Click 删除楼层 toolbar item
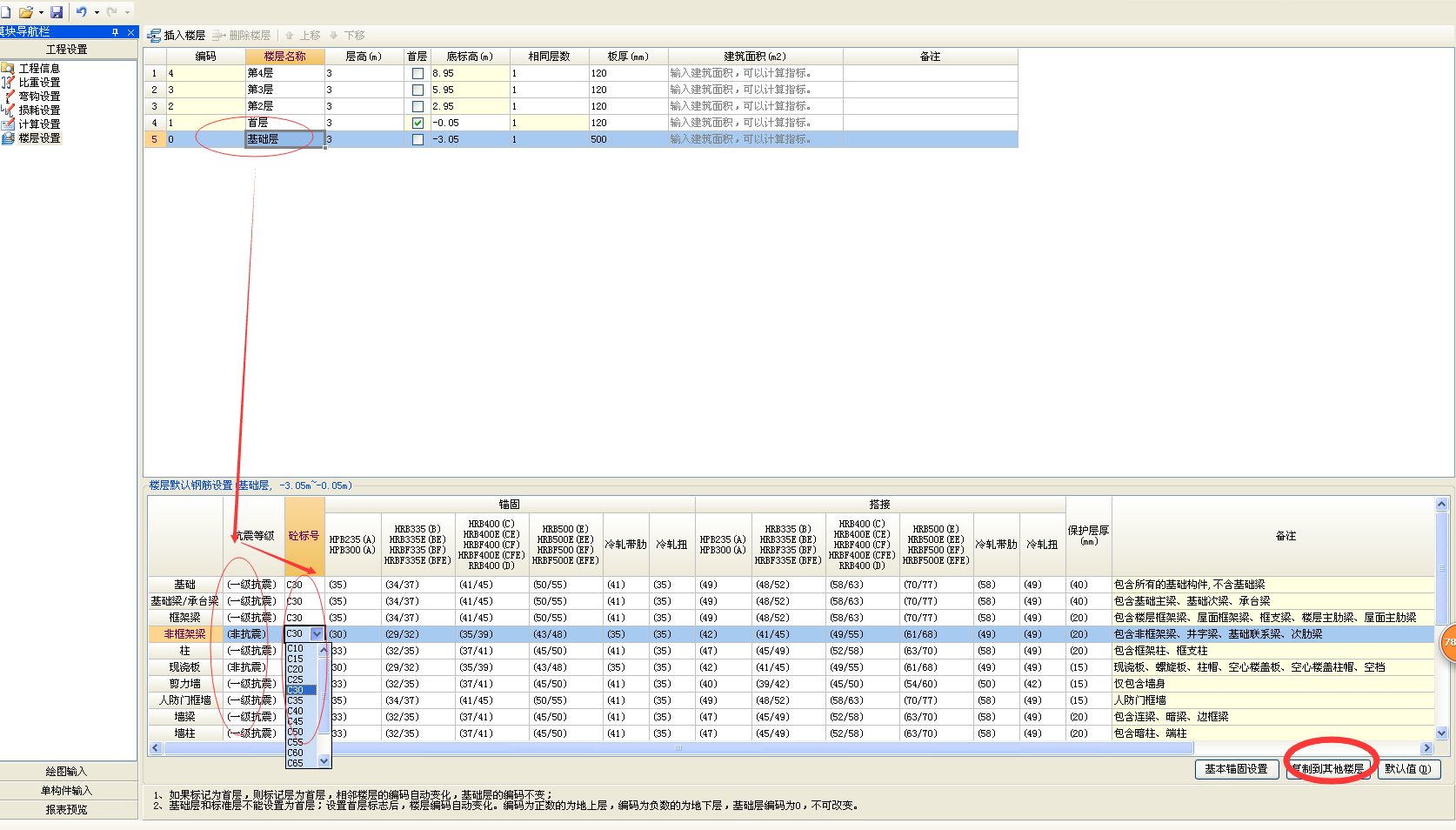Screen dimensions: 1456x830 point(242,36)
